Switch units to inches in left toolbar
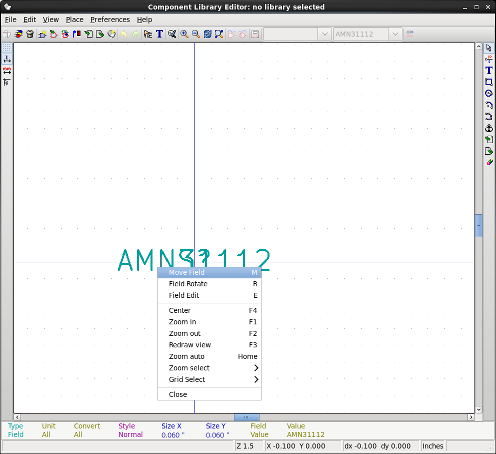 [7, 59]
